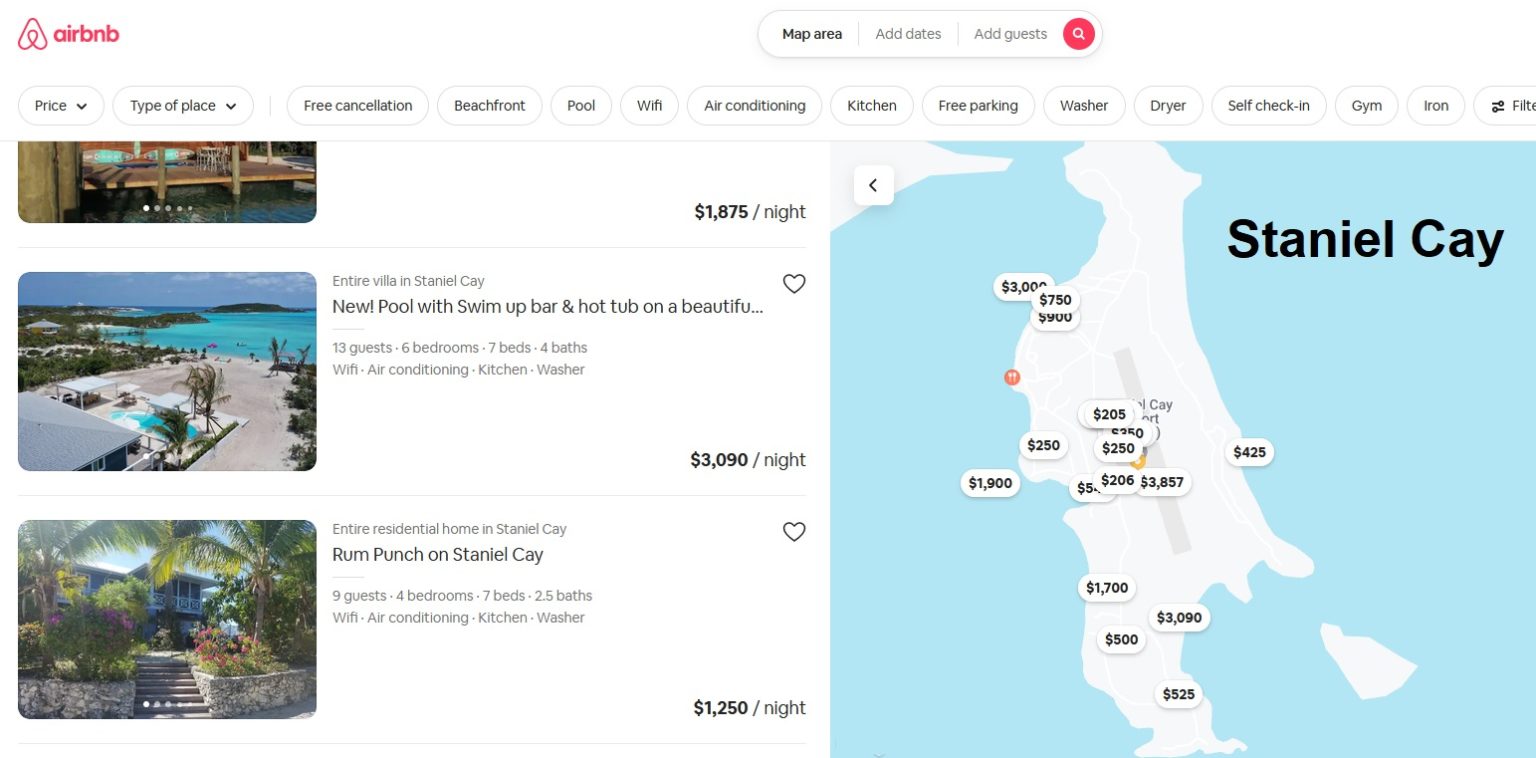
Task: Open the Map area search field
Action: point(811,33)
